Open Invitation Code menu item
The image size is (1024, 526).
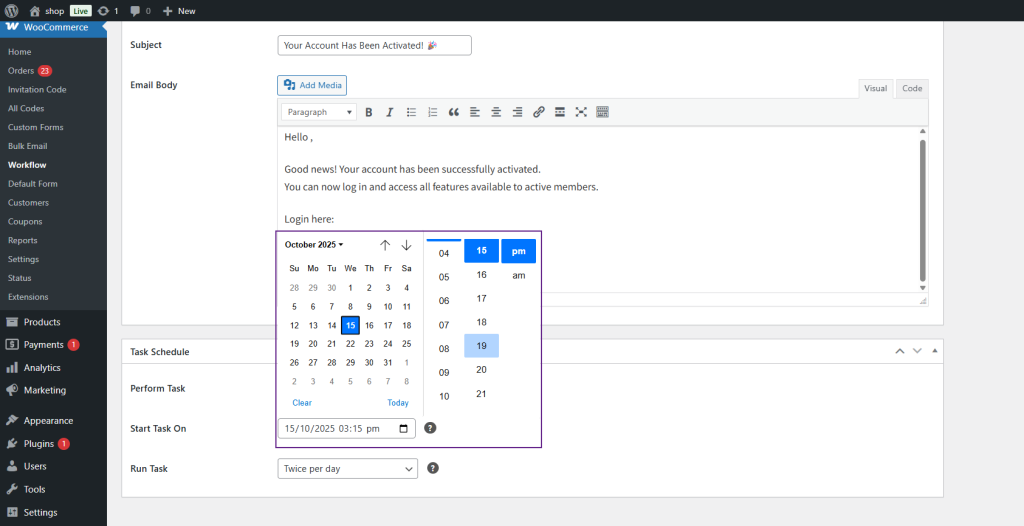point(37,90)
